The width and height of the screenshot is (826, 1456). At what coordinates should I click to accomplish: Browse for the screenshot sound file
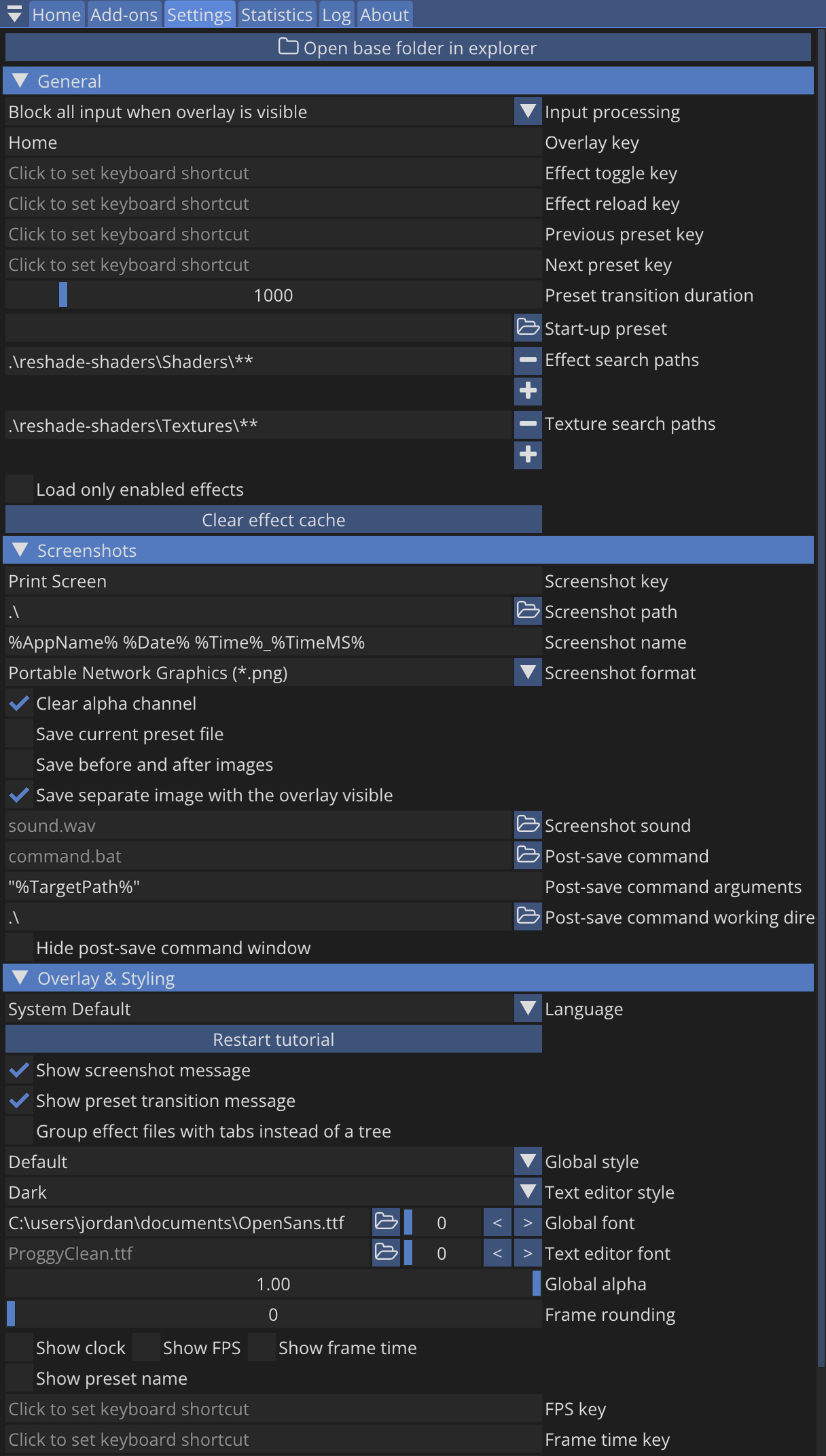(528, 825)
